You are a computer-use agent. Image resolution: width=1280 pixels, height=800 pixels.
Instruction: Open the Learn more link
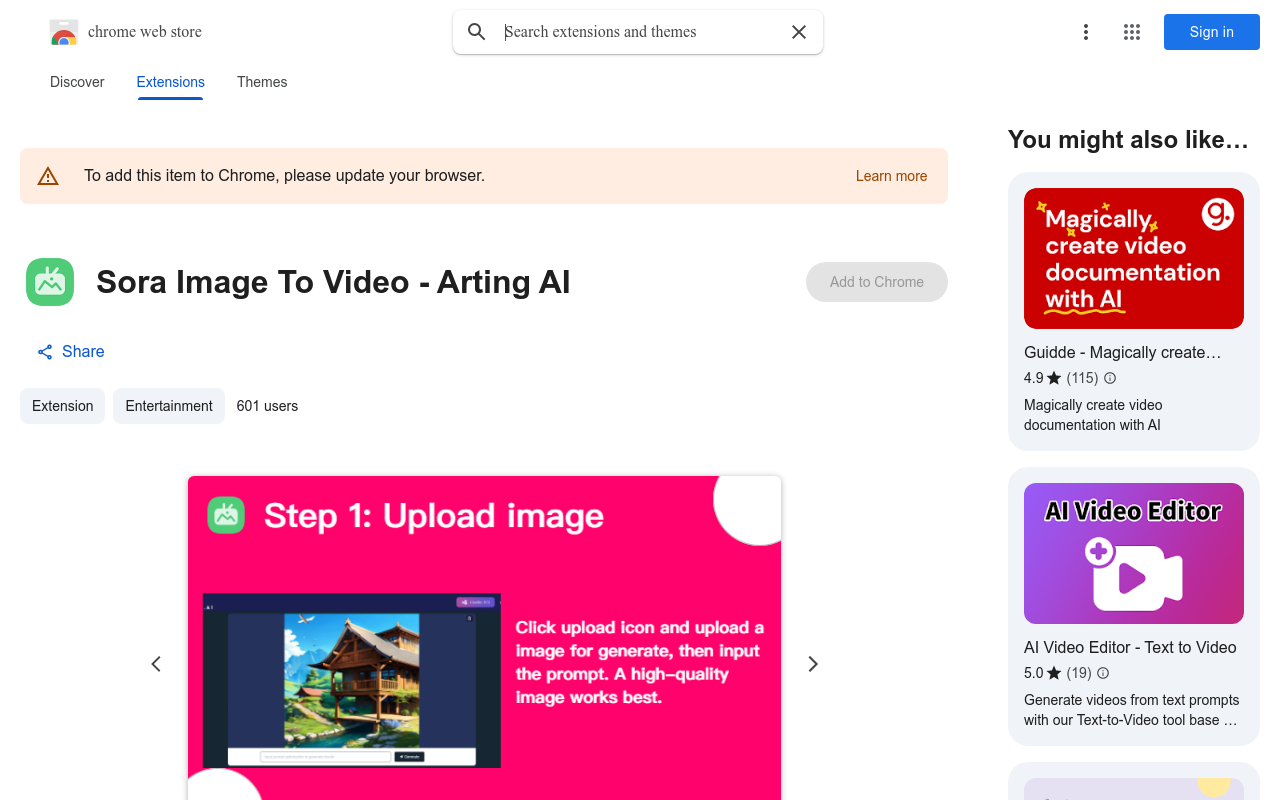click(891, 176)
